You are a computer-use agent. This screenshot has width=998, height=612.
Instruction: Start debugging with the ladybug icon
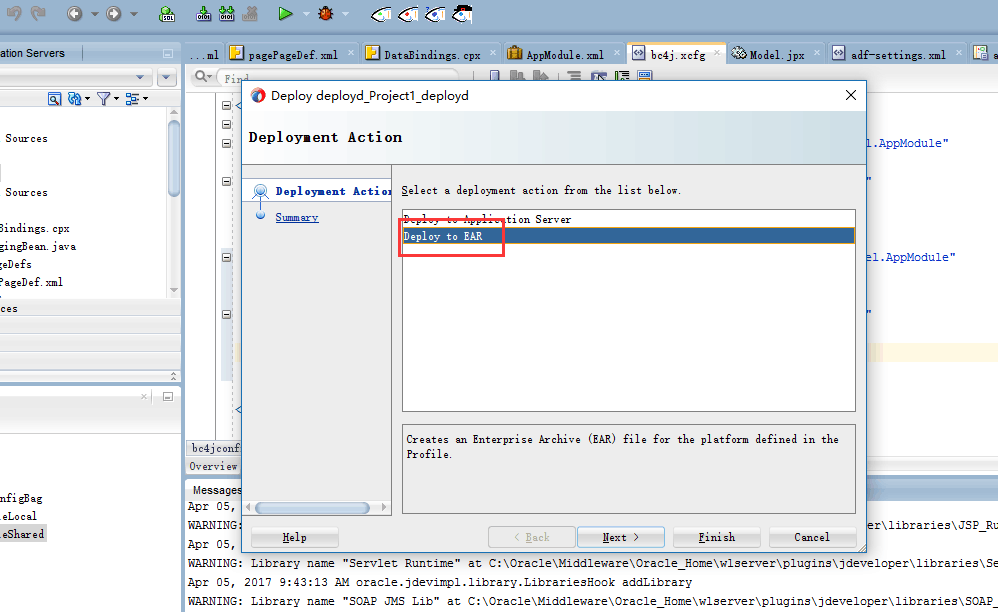coord(326,13)
